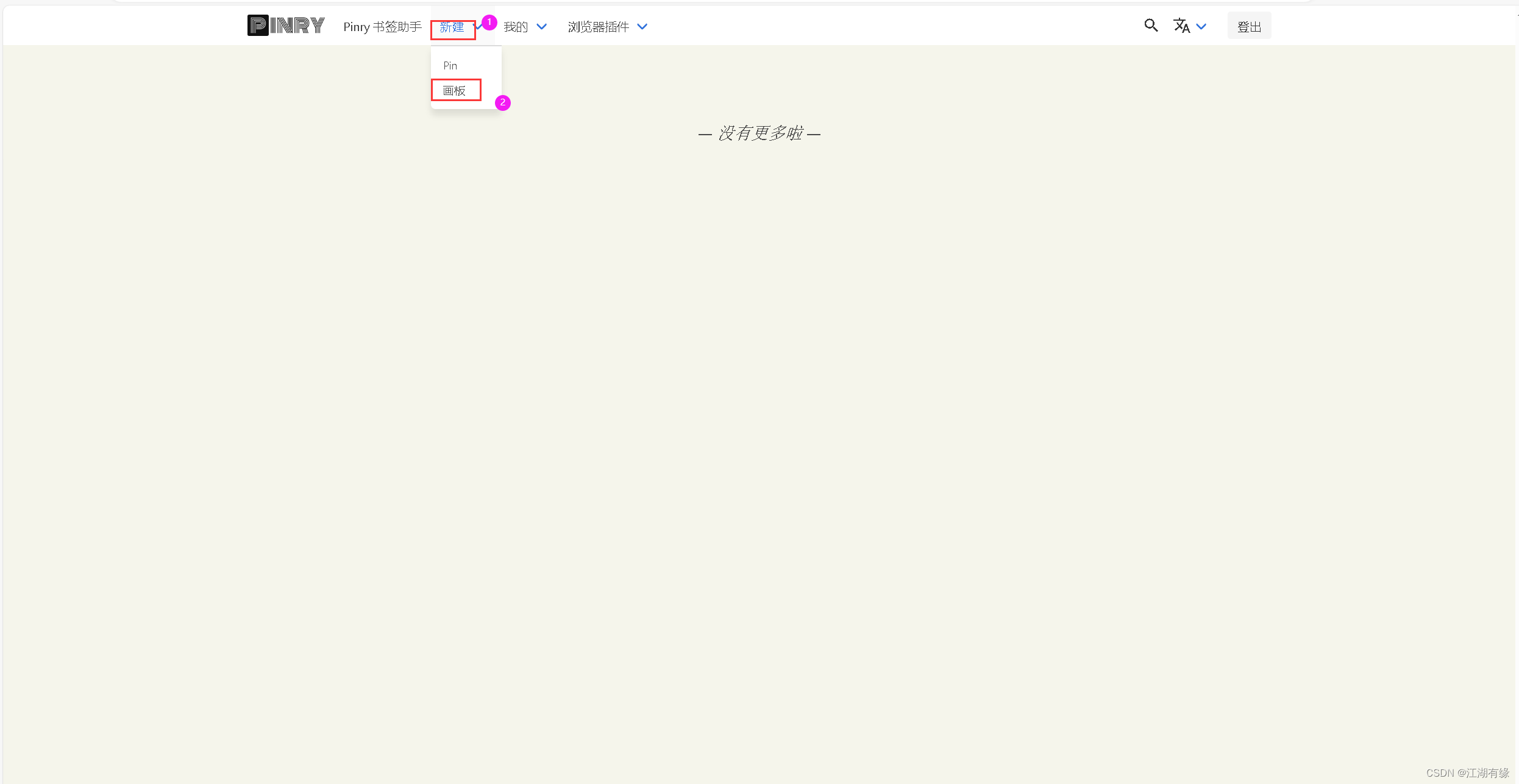Expand the 浏览器插件 dropdown menu

(x=598, y=26)
